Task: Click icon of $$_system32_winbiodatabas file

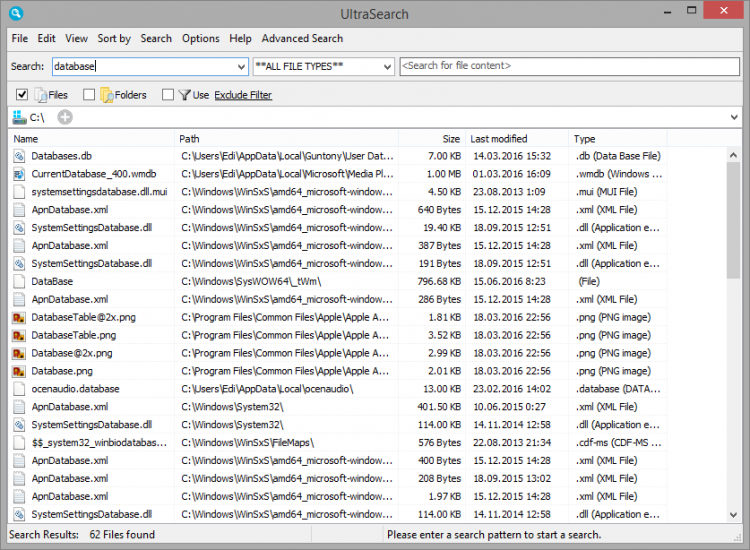Action: [19, 443]
